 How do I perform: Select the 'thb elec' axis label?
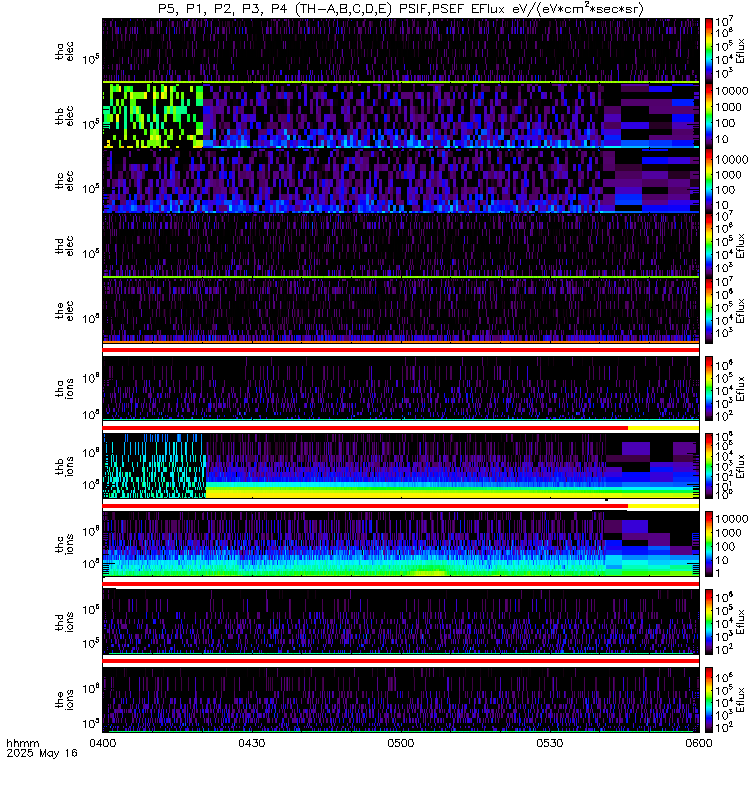tap(64, 116)
